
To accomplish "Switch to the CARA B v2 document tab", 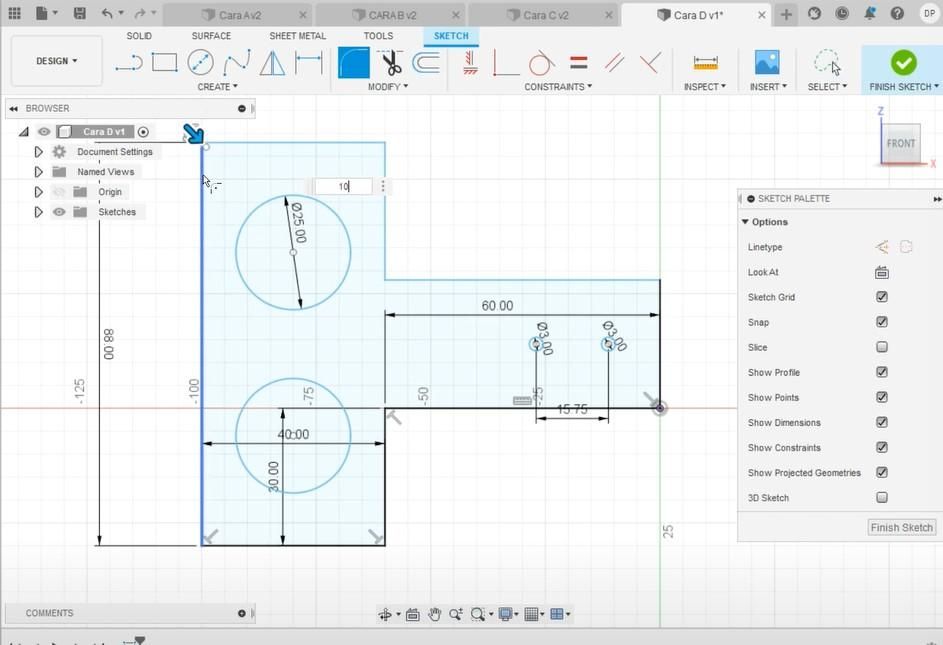I will 392,15.
